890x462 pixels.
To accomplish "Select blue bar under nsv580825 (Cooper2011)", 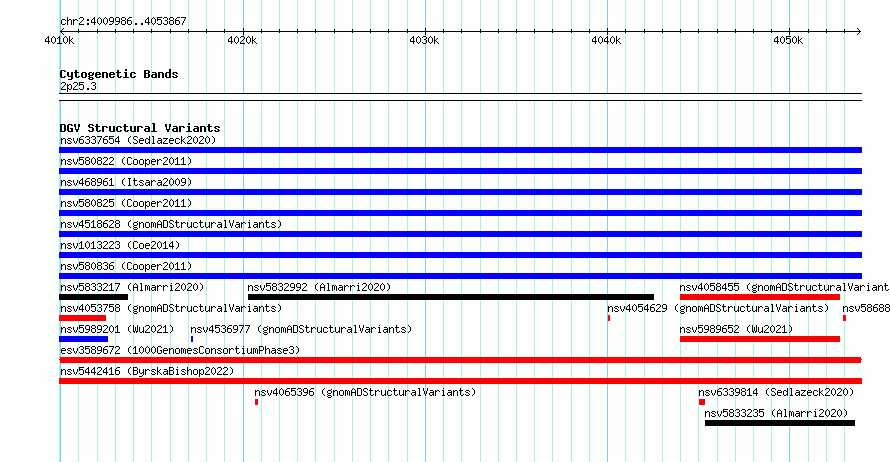I will pos(460,213).
